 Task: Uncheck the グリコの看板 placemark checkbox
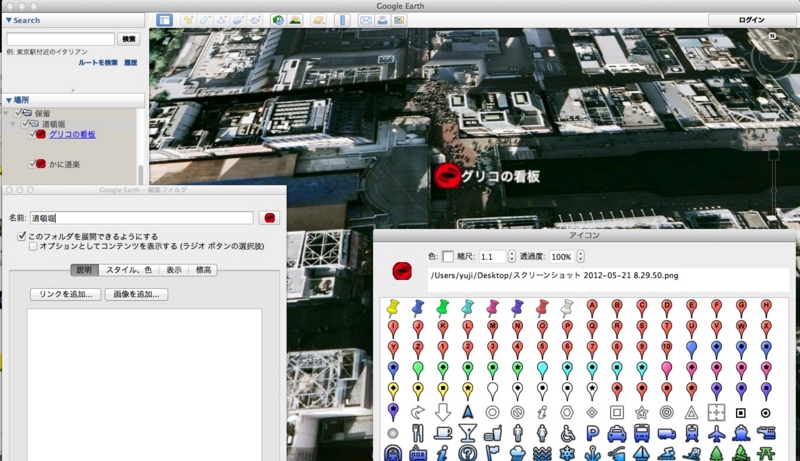coord(33,134)
